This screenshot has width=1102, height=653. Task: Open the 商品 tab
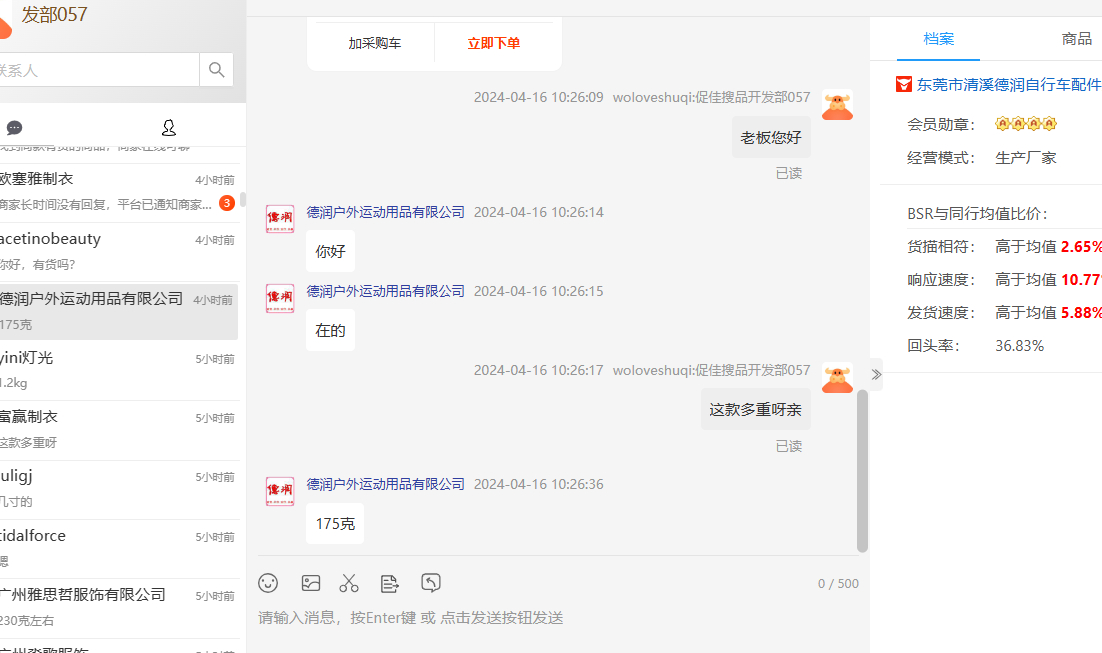tap(1076, 39)
